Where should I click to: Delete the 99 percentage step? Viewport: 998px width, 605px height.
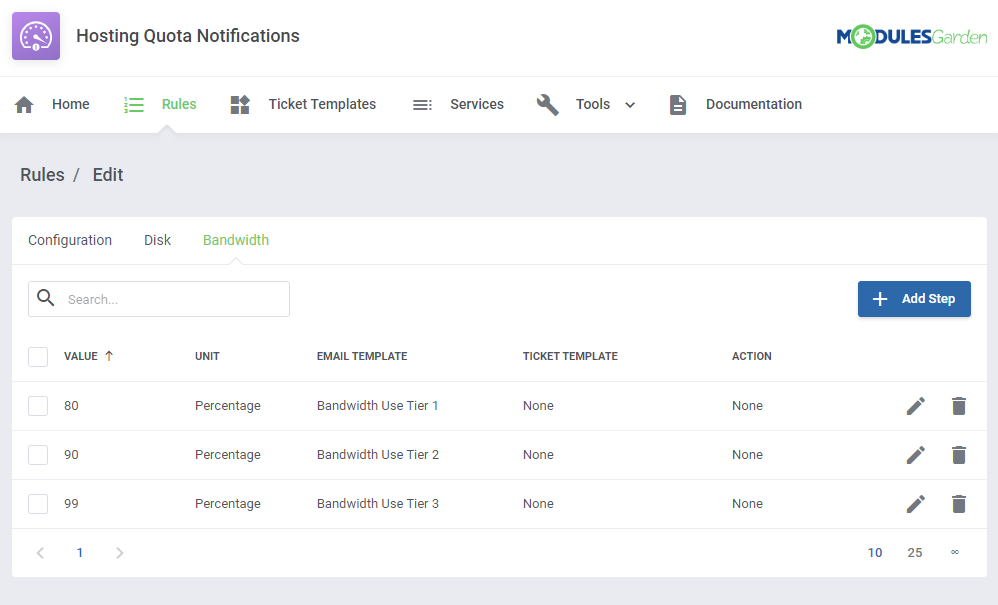[x=959, y=504]
